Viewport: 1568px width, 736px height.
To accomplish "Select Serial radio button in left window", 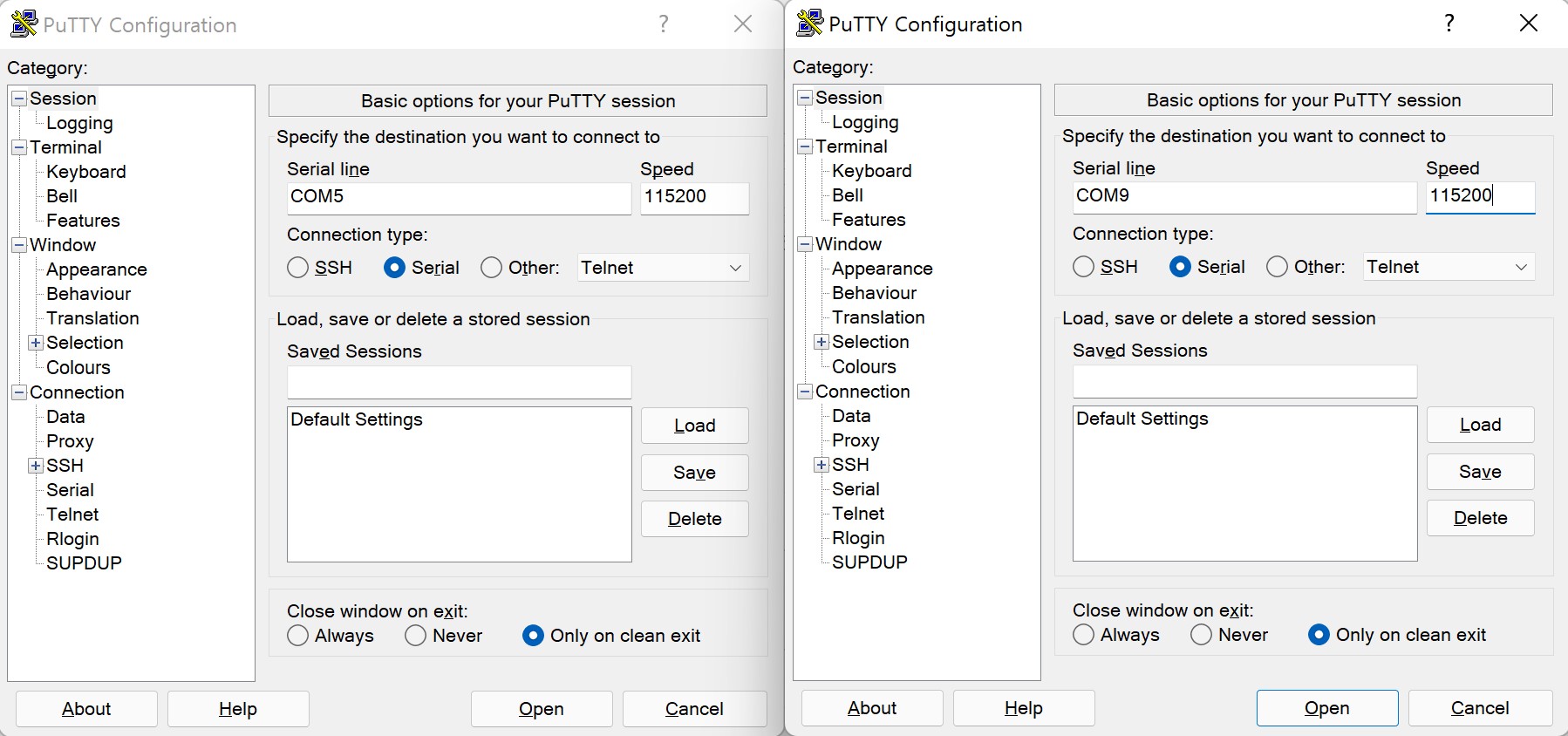I will coord(394,268).
